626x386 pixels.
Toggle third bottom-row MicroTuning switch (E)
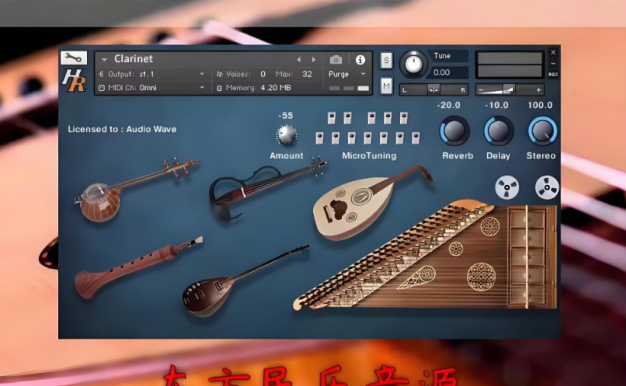[x=351, y=138]
